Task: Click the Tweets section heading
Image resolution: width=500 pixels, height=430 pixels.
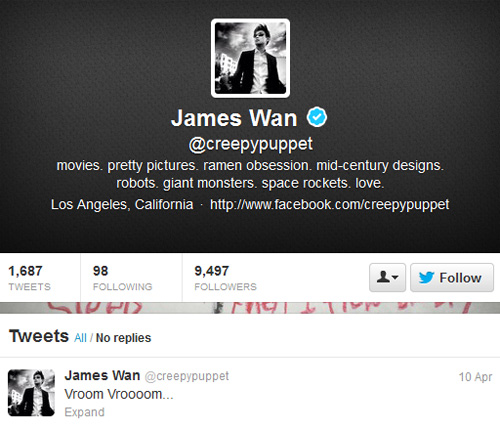Action: point(39,336)
